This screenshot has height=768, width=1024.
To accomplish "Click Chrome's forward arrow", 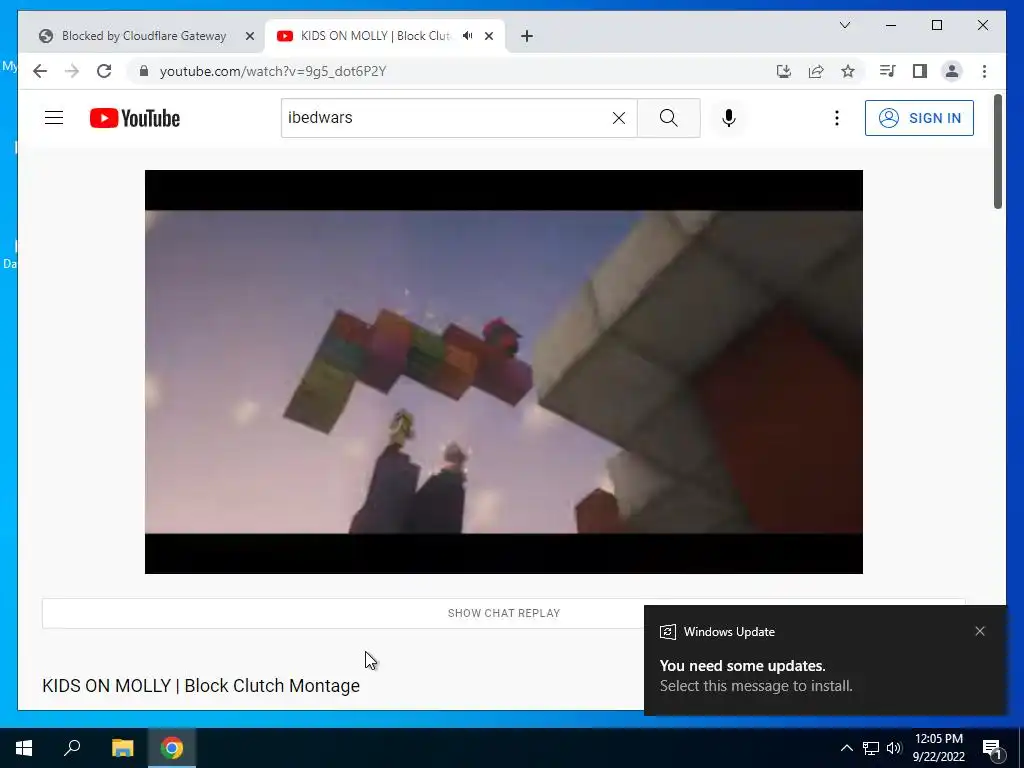I will [72, 71].
